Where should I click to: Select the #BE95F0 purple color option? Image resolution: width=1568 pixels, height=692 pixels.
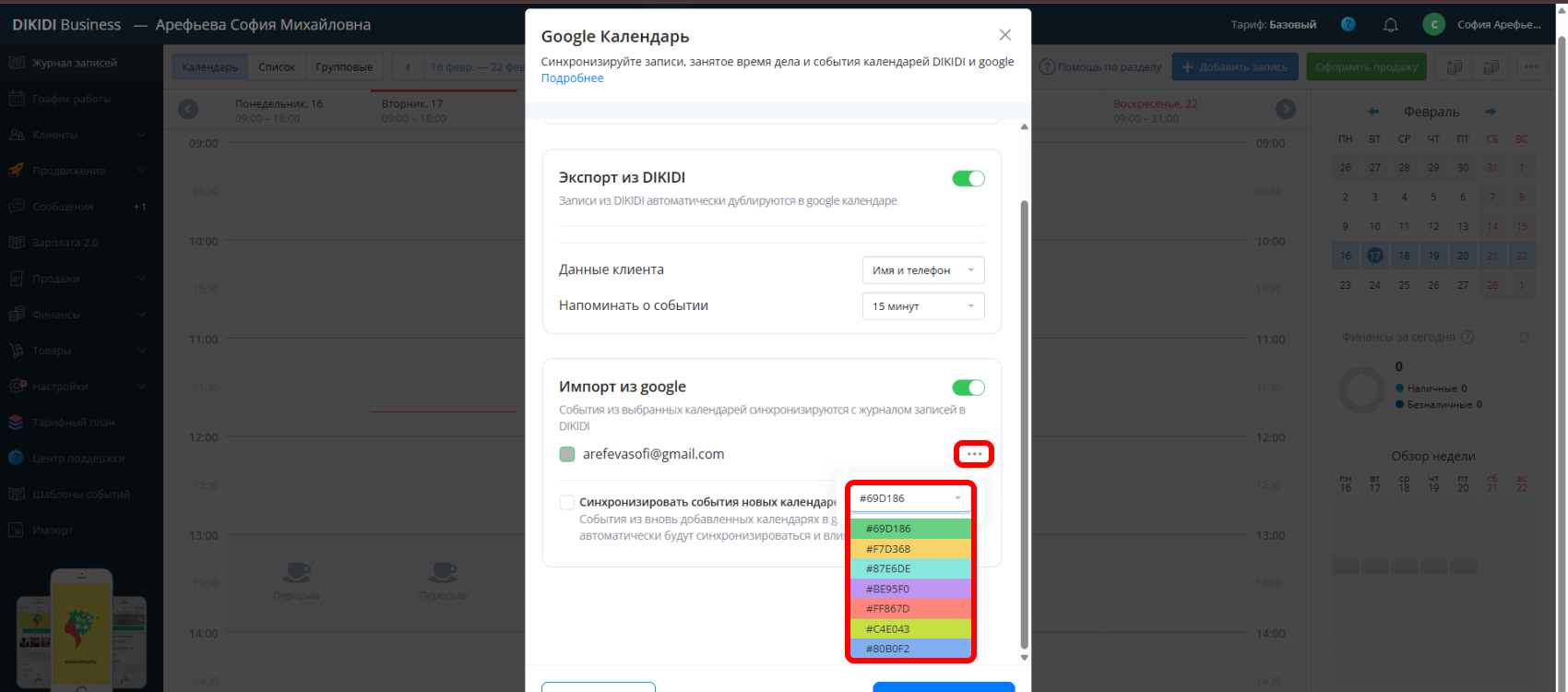(909, 589)
